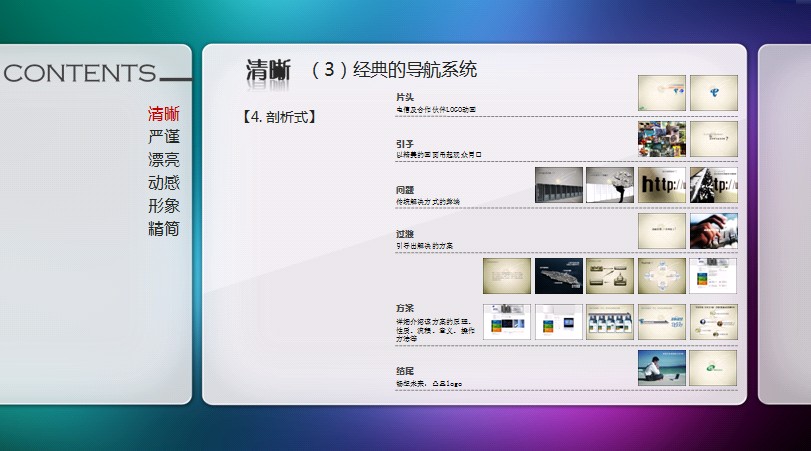Open the circular flow diagram thumbnail
This screenshot has height=451, width=811.
[x=662, y=276]
